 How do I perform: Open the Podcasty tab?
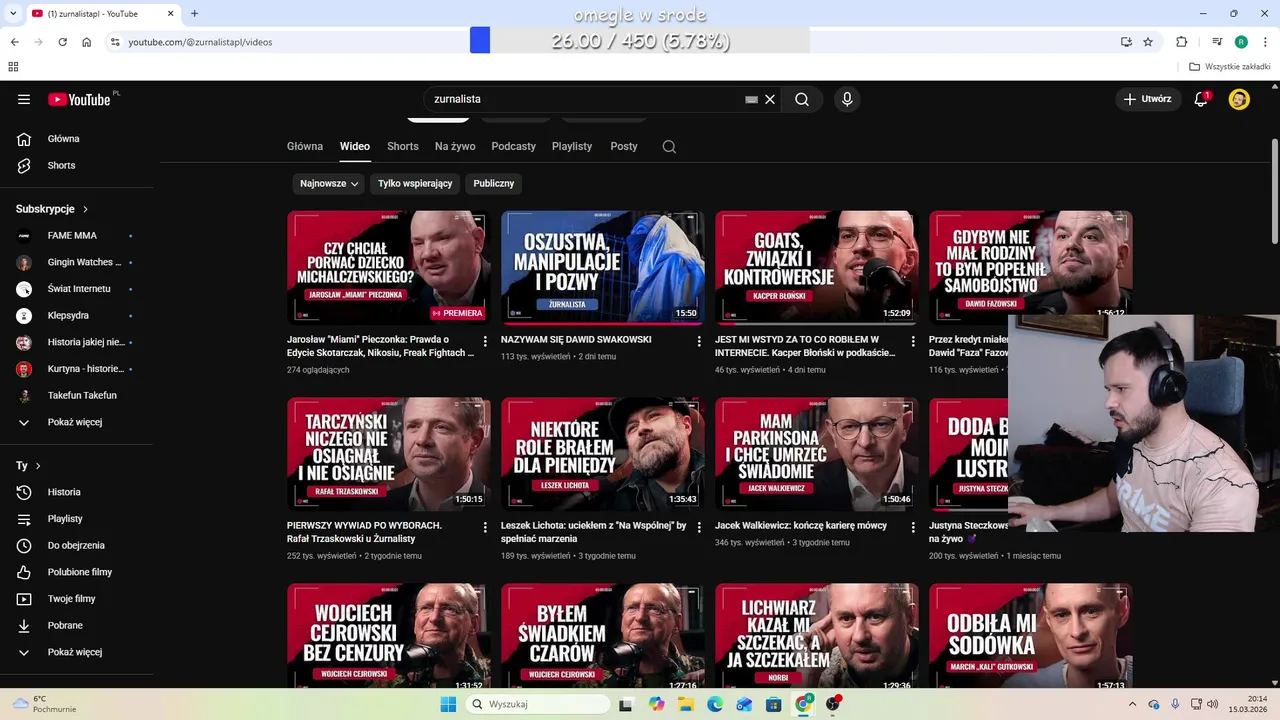point(514,146)
